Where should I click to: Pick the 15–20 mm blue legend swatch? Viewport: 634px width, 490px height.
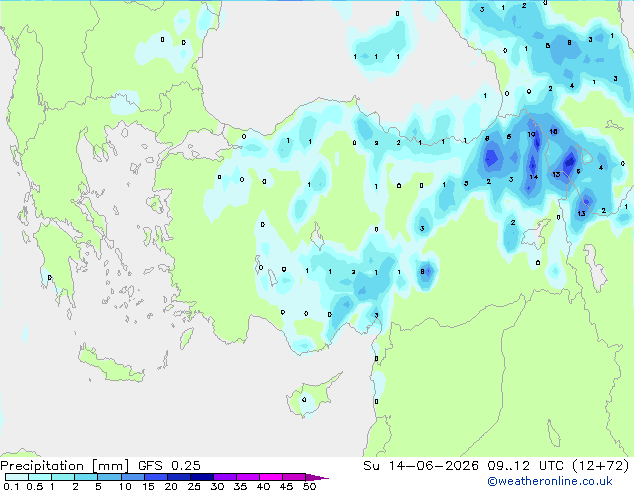point(156,477)
